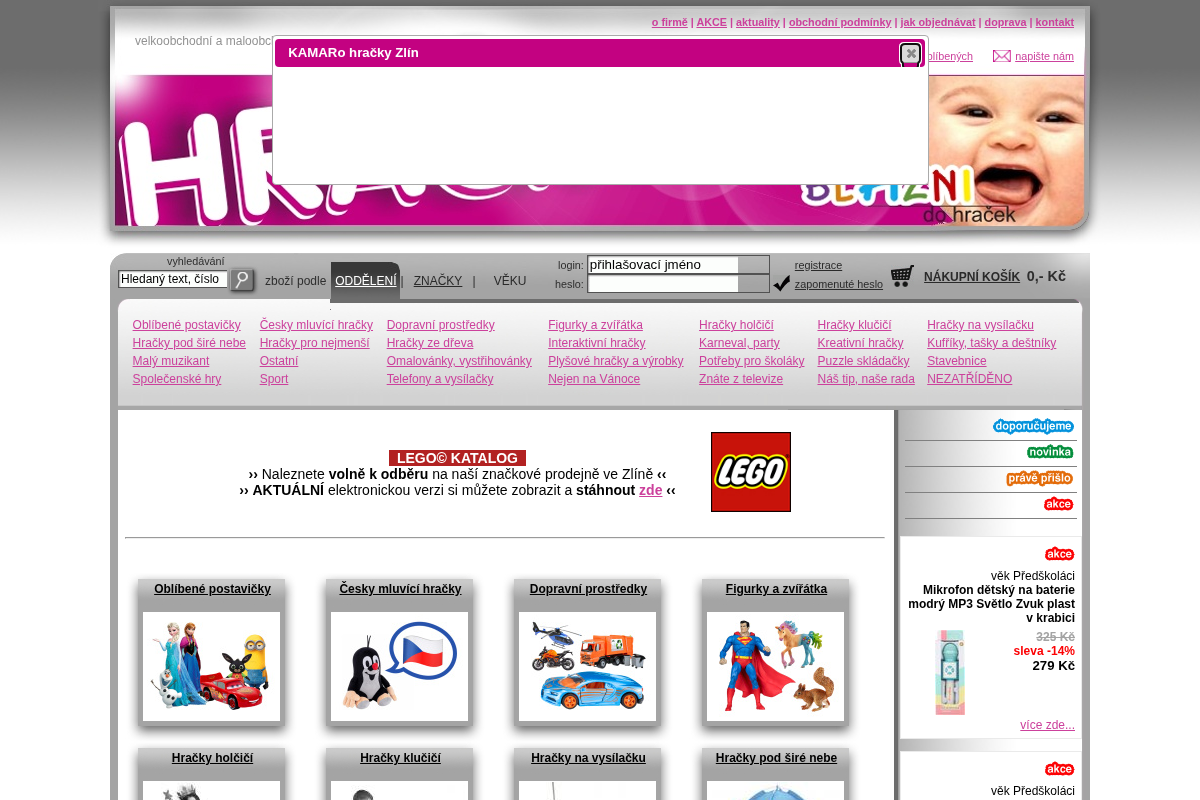Select the doporučujeme badge
Viewport: 1200px width, 800px height.
[x=1033, y=427]
